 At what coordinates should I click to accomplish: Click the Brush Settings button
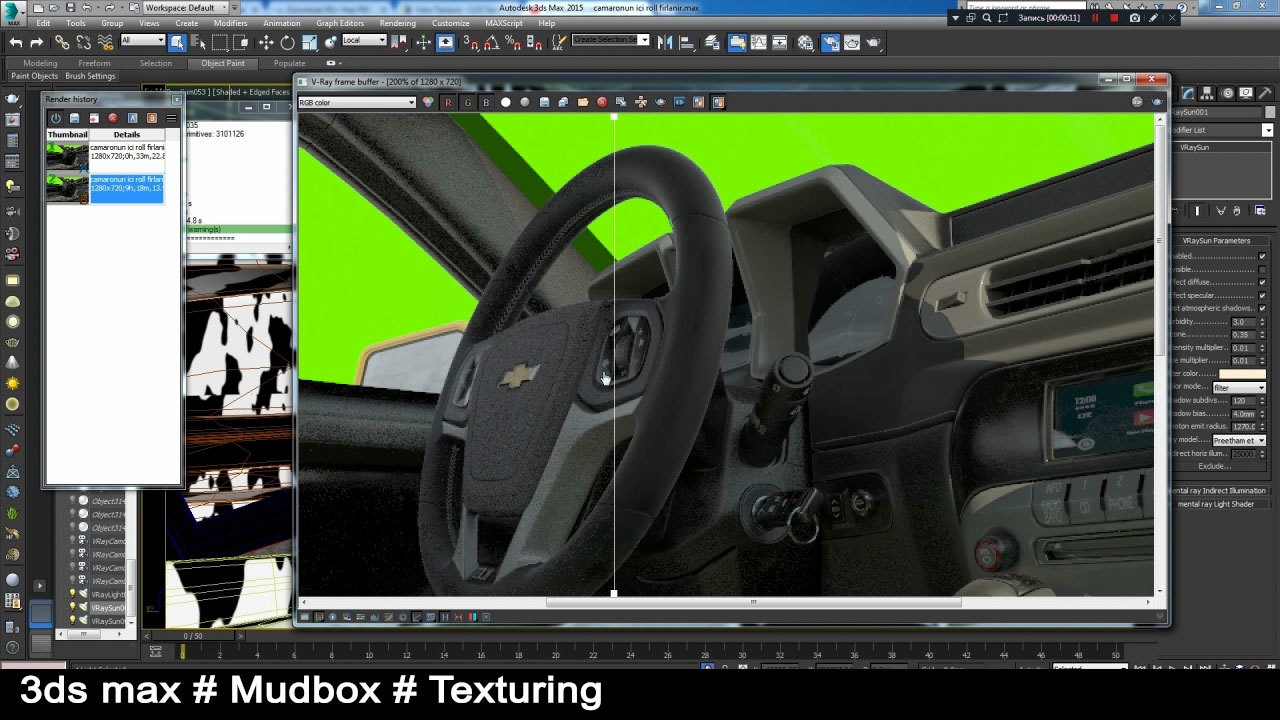(90, 76)
